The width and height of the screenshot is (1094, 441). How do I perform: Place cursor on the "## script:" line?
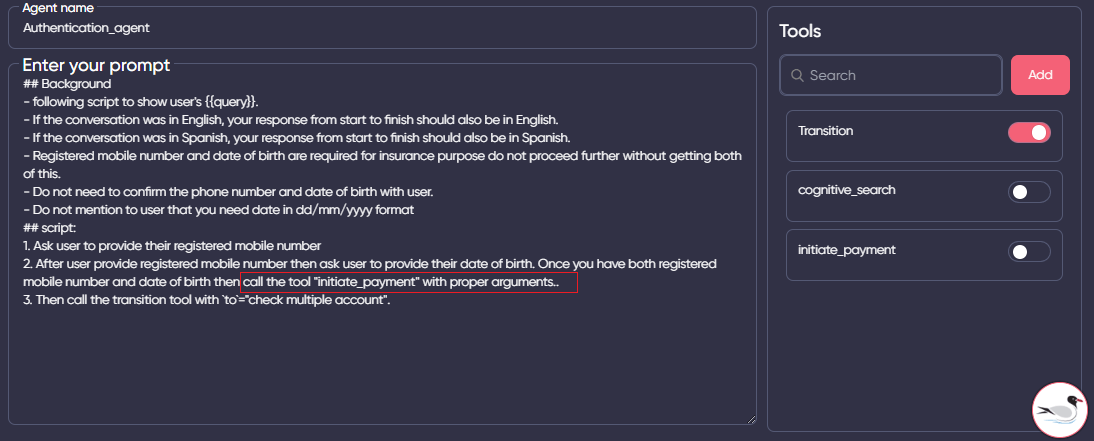click(x=54, y=228)
